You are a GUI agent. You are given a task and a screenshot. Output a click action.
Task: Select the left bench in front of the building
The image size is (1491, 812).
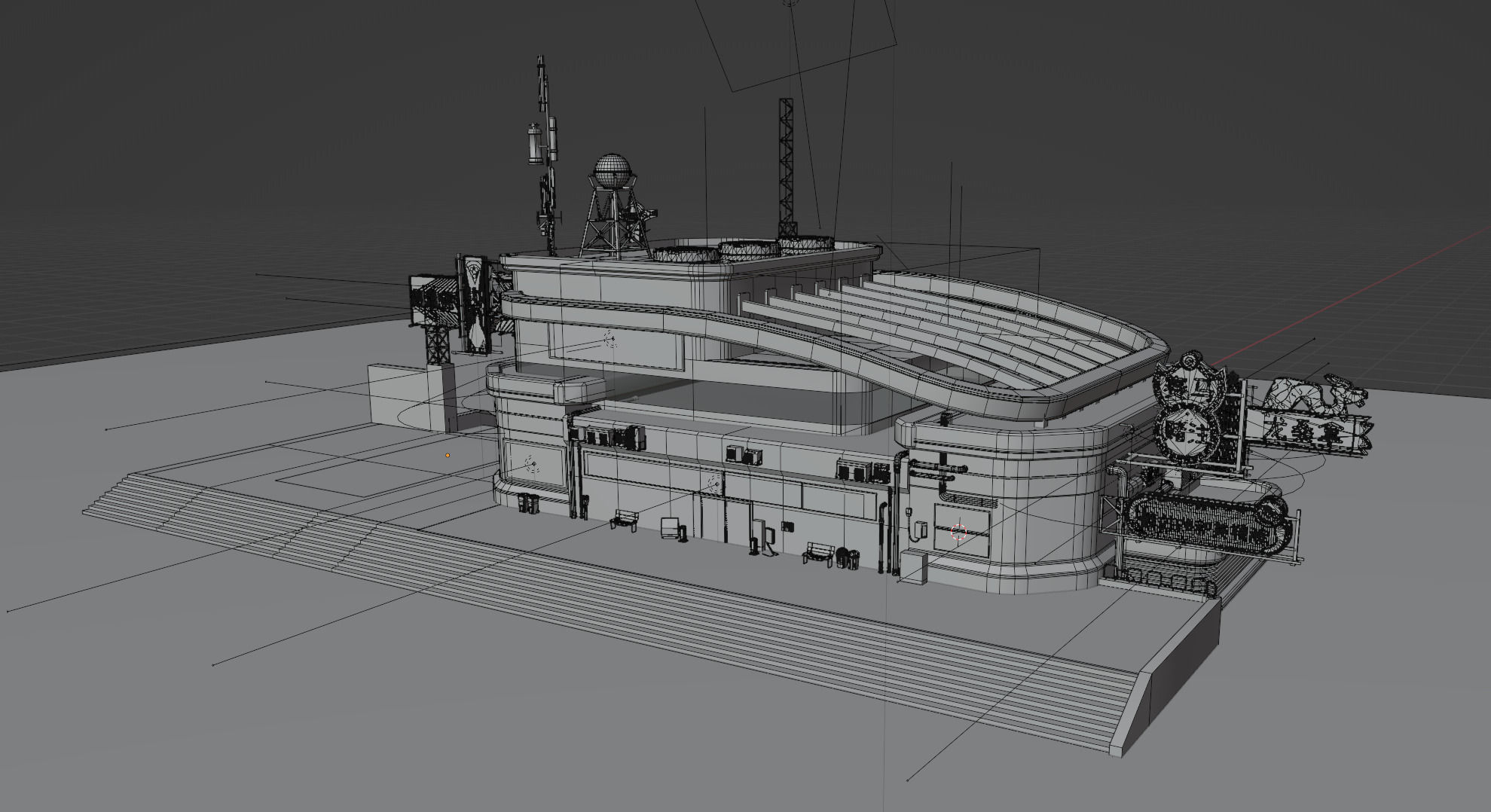click(x=624, y=519)
